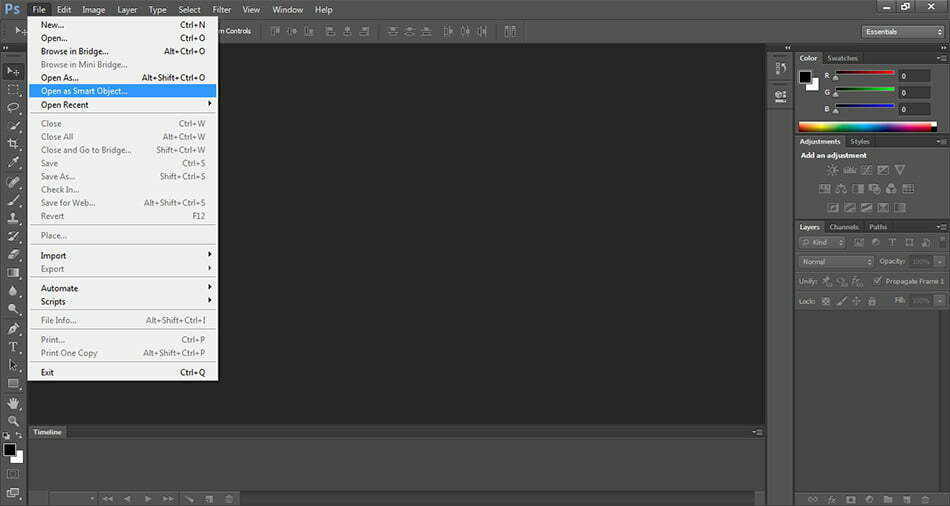Add a Brightness/Contrast adjustment

[x=833, y=170]
